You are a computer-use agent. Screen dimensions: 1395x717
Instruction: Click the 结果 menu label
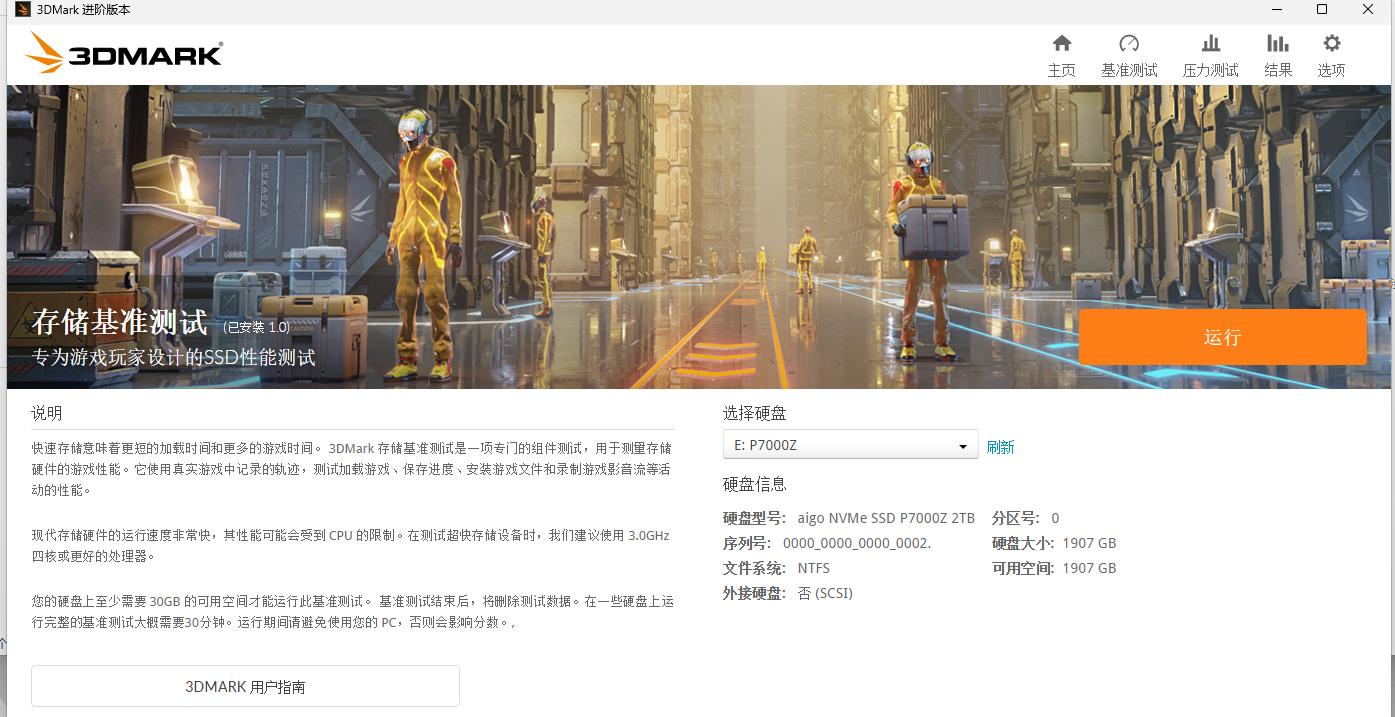click(x=1277, y=70)
